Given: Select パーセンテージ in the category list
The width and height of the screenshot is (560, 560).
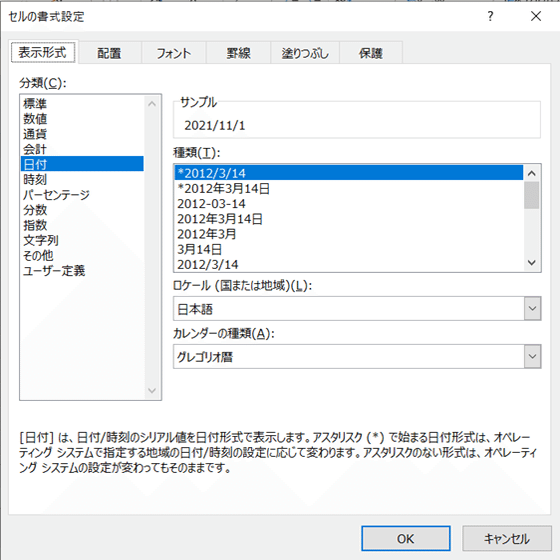Looking at the screenshot, I should click(x=82, y=195).
